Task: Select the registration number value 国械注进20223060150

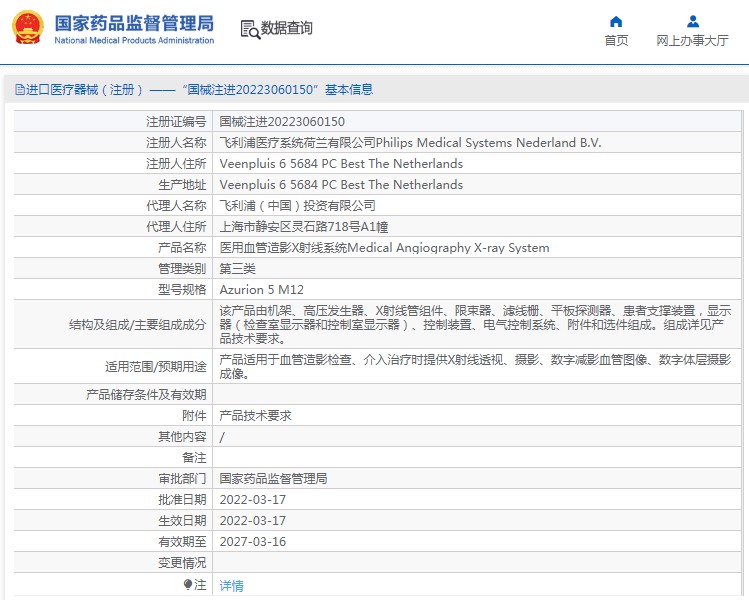Action: [x=282, y=122]
